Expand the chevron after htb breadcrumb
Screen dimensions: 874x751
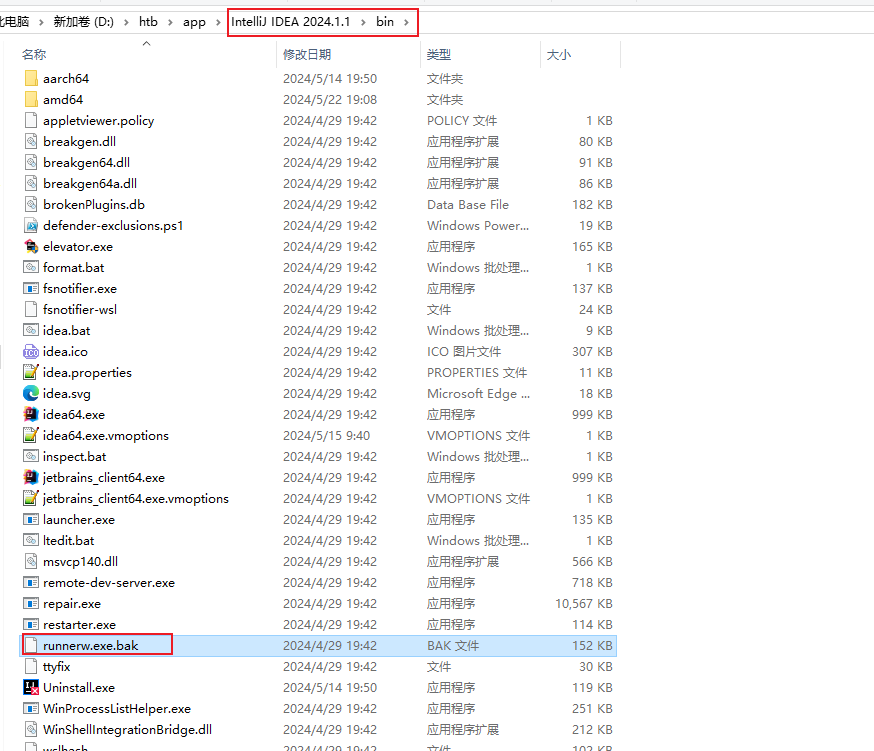170,22
